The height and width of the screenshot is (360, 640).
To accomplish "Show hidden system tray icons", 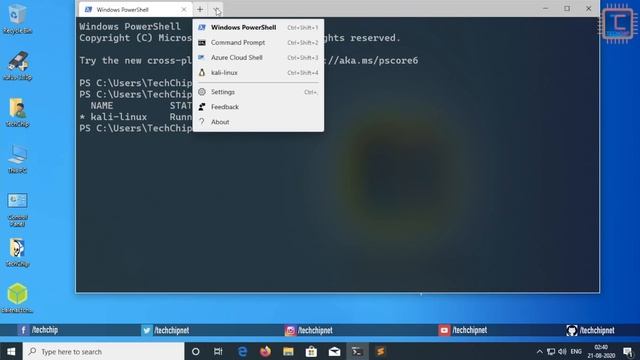I will coord(540,351).
